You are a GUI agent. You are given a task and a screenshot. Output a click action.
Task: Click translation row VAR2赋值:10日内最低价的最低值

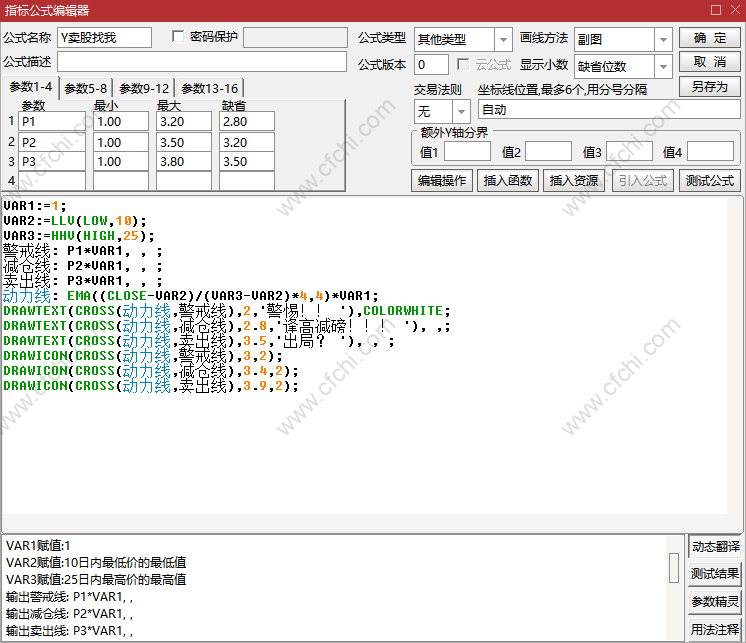coord(96,563)
